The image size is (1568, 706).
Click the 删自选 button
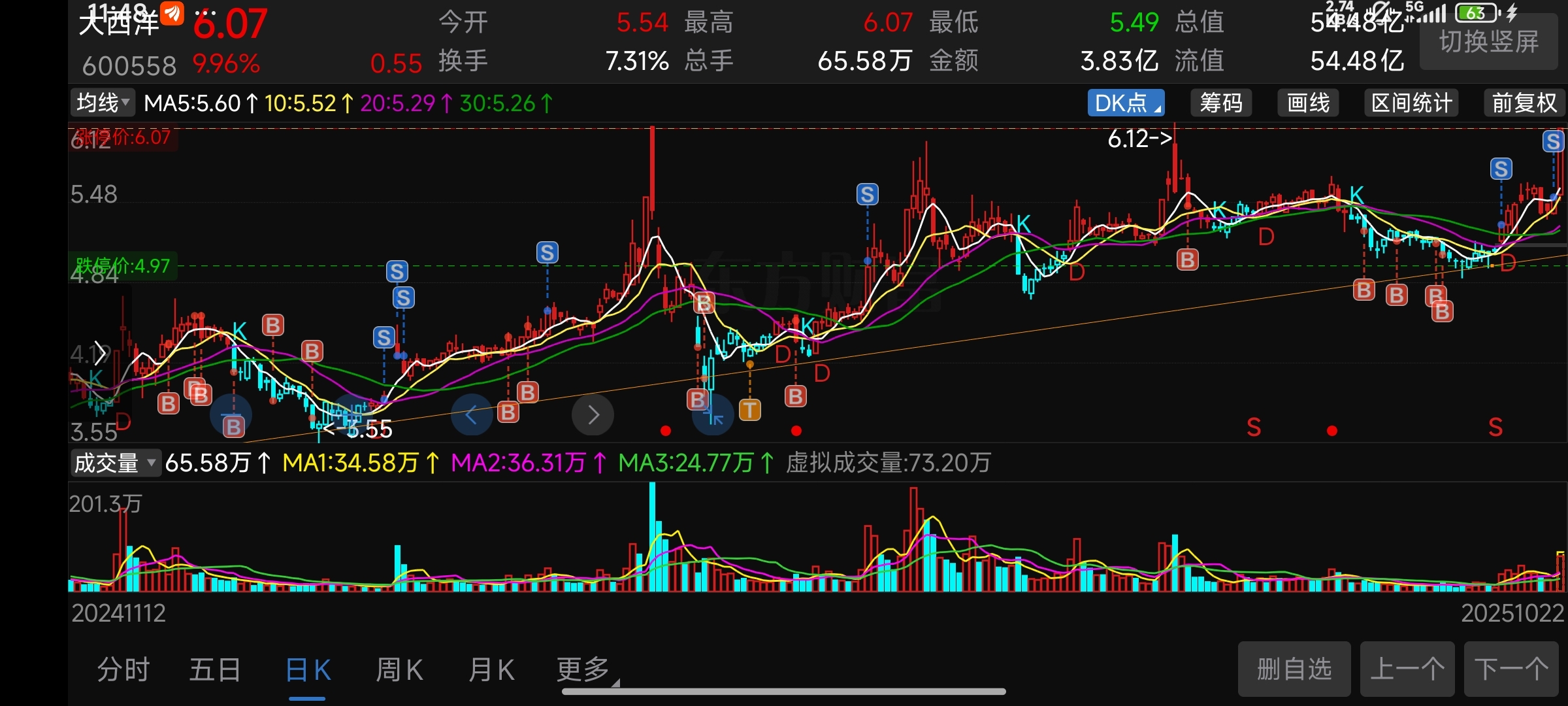pyautogui.click(x=1294, y=669)
